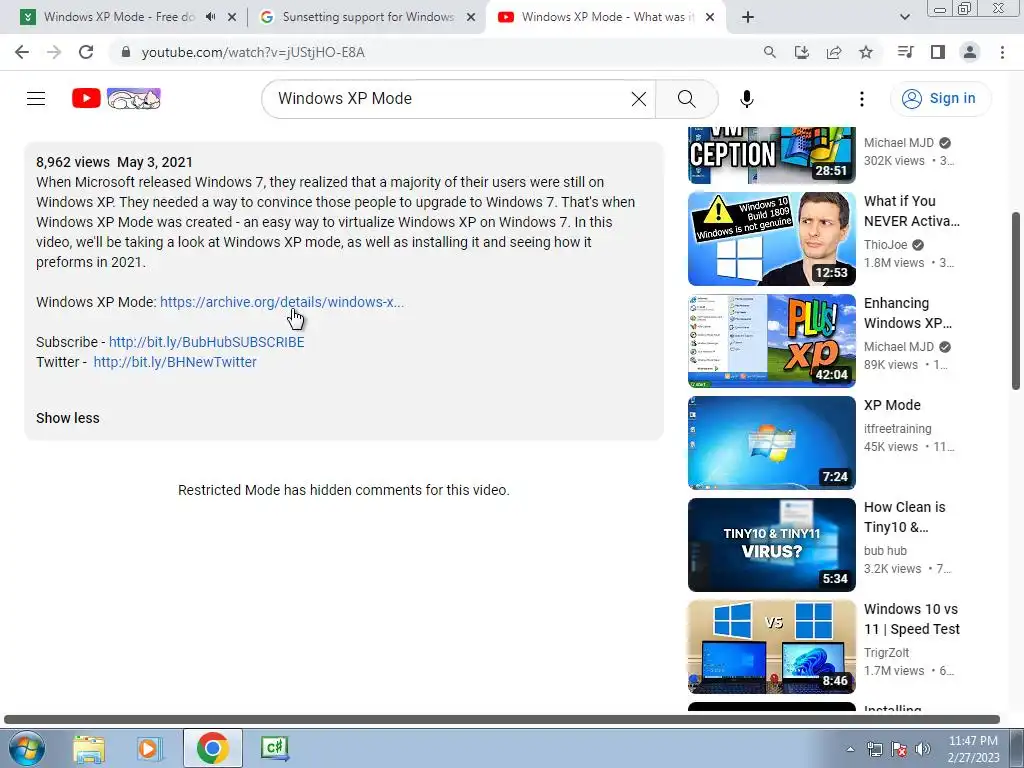Screen dimensions: 1024x768
Task: Toggle Chrome side panel
Action: 938,52
